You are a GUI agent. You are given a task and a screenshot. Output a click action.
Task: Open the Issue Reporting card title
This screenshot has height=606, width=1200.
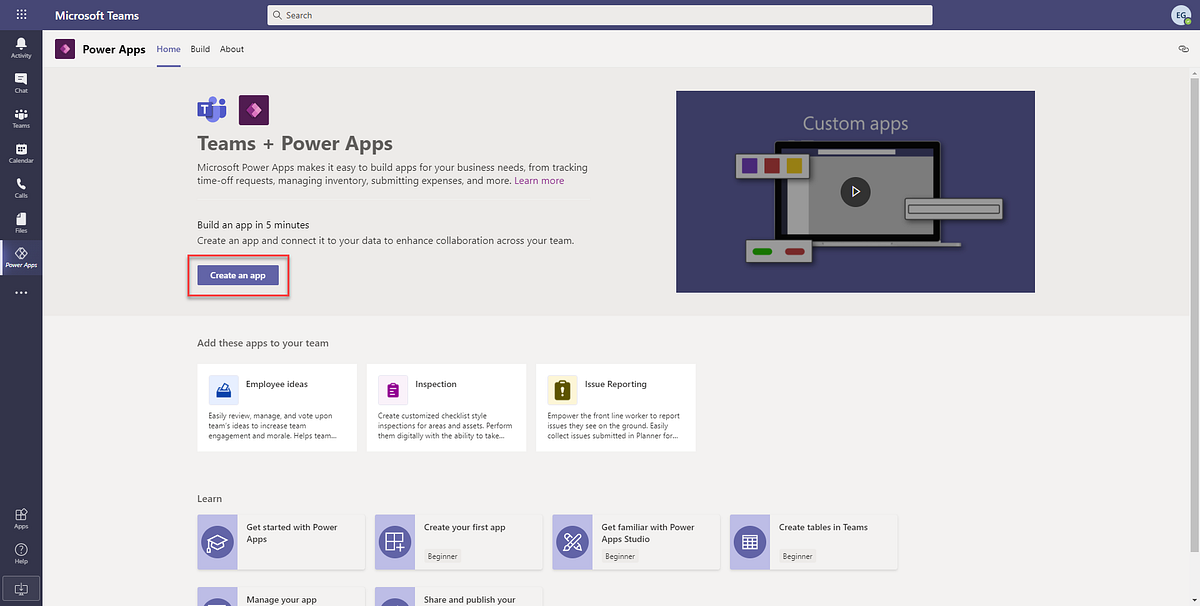[x=616, y=384]
